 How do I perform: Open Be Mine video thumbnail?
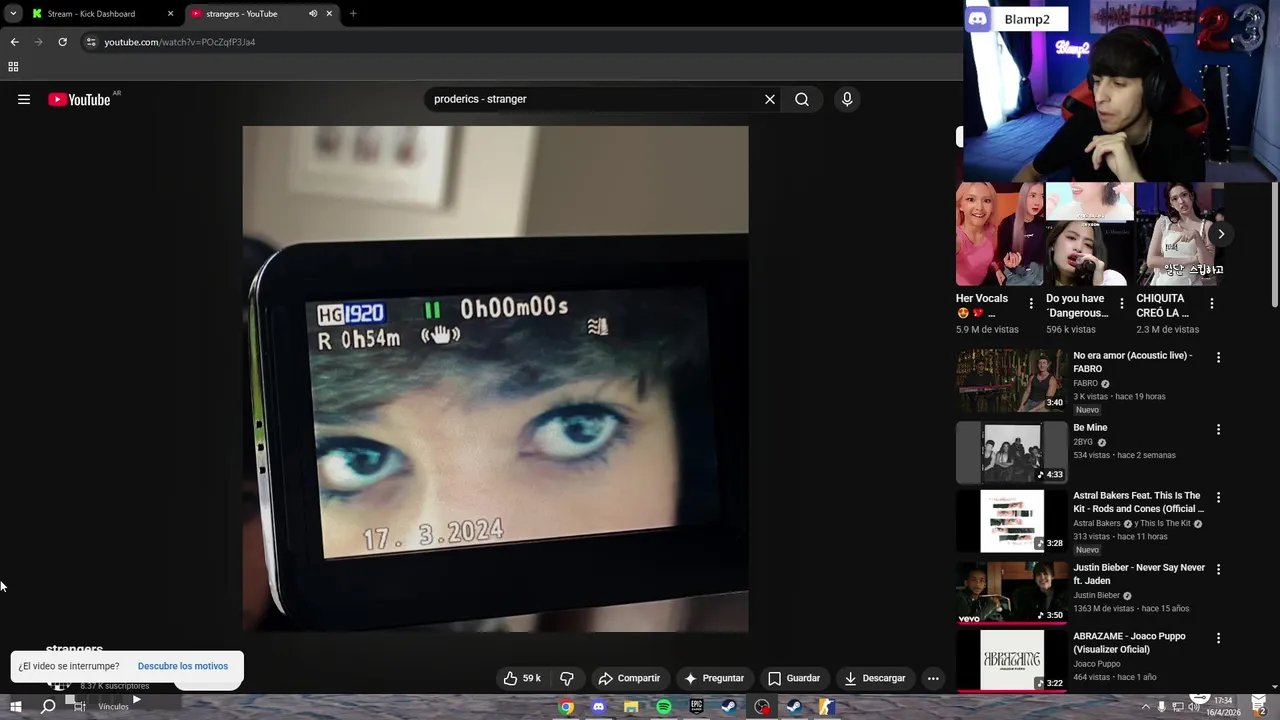pyautogui.click(x=1011, y=452)
